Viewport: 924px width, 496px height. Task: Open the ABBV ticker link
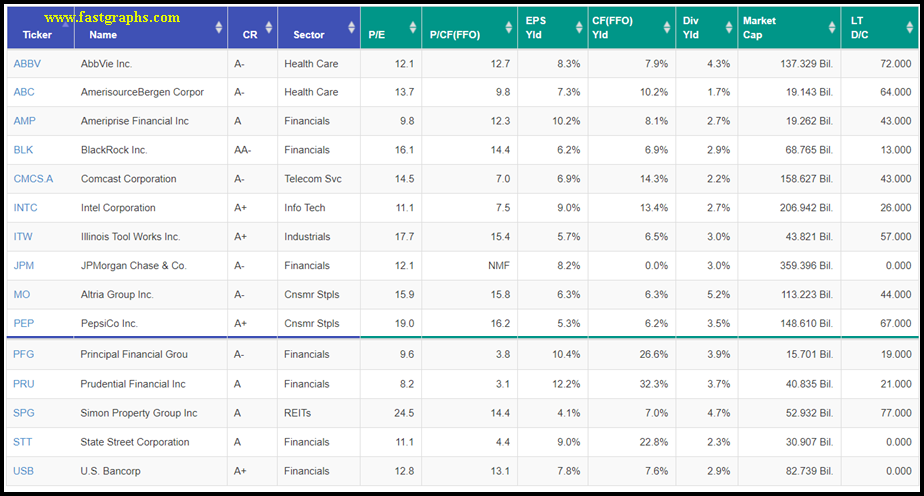coord(27,64)
